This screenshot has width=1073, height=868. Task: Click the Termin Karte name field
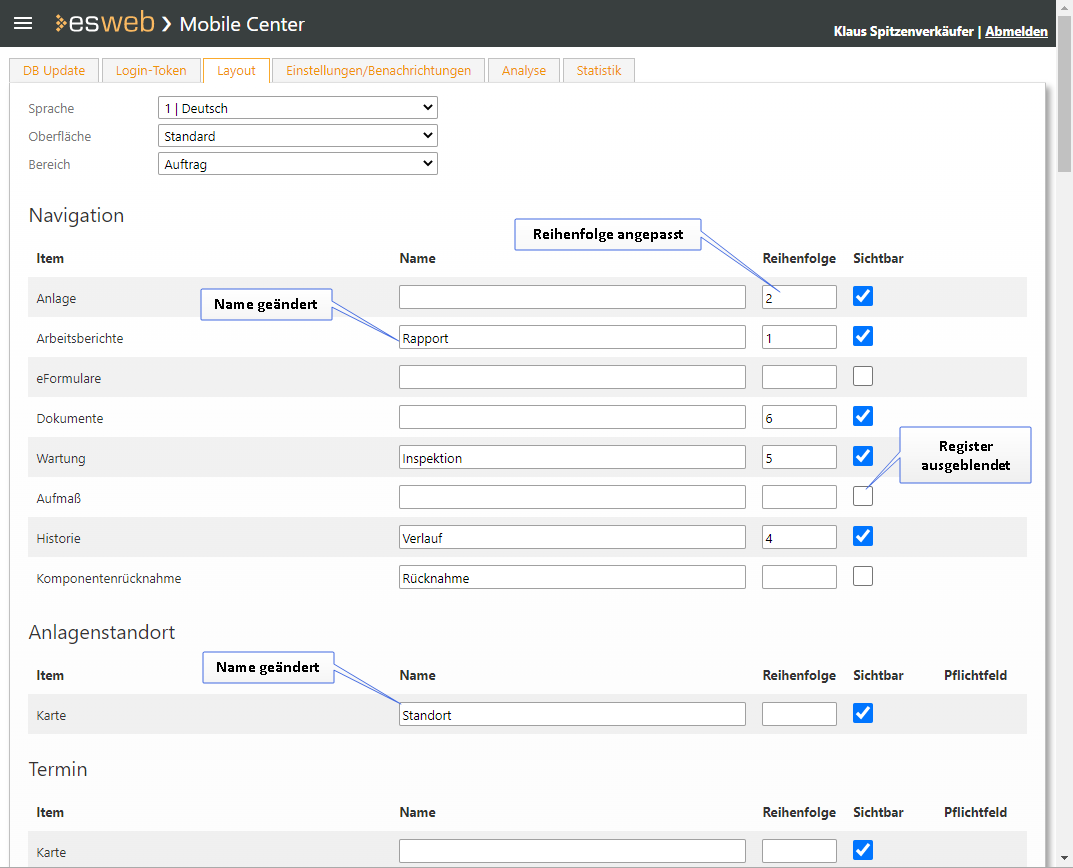click(572, 851)
